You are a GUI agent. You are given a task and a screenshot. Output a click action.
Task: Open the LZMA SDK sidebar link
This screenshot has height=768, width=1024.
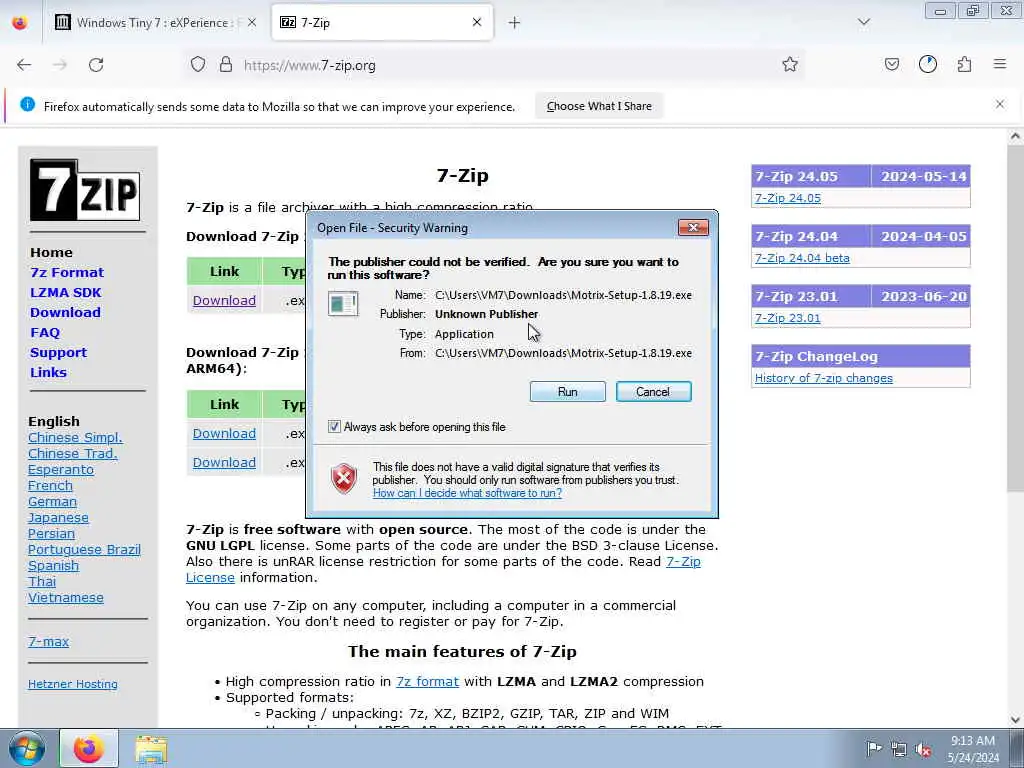point(65,293)
